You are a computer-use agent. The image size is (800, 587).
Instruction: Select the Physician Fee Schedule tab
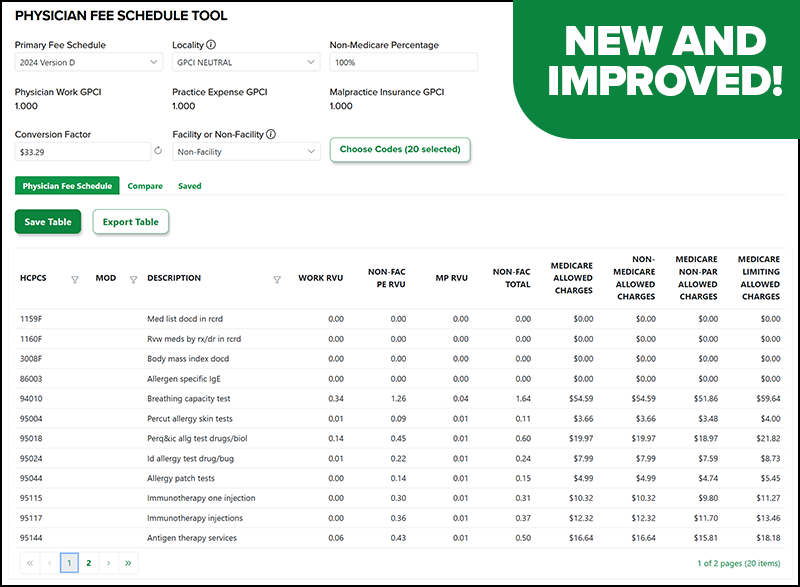click(67, 186)
